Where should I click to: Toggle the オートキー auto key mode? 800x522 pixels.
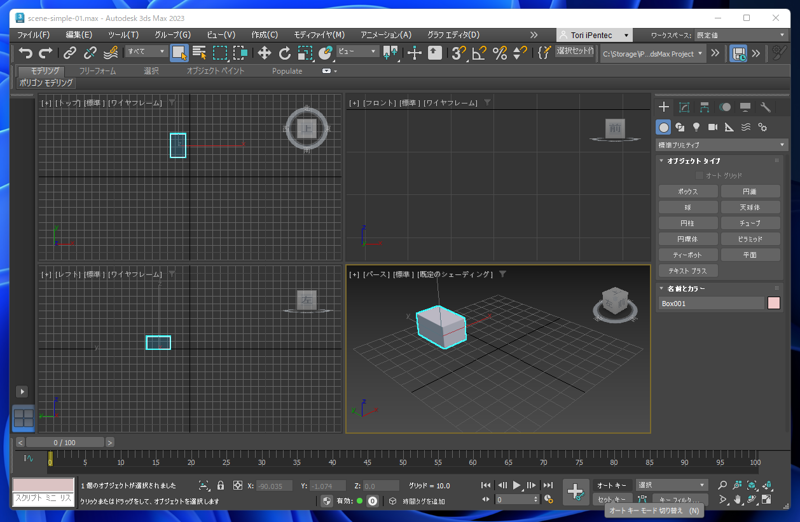click(x=611, y=485)
